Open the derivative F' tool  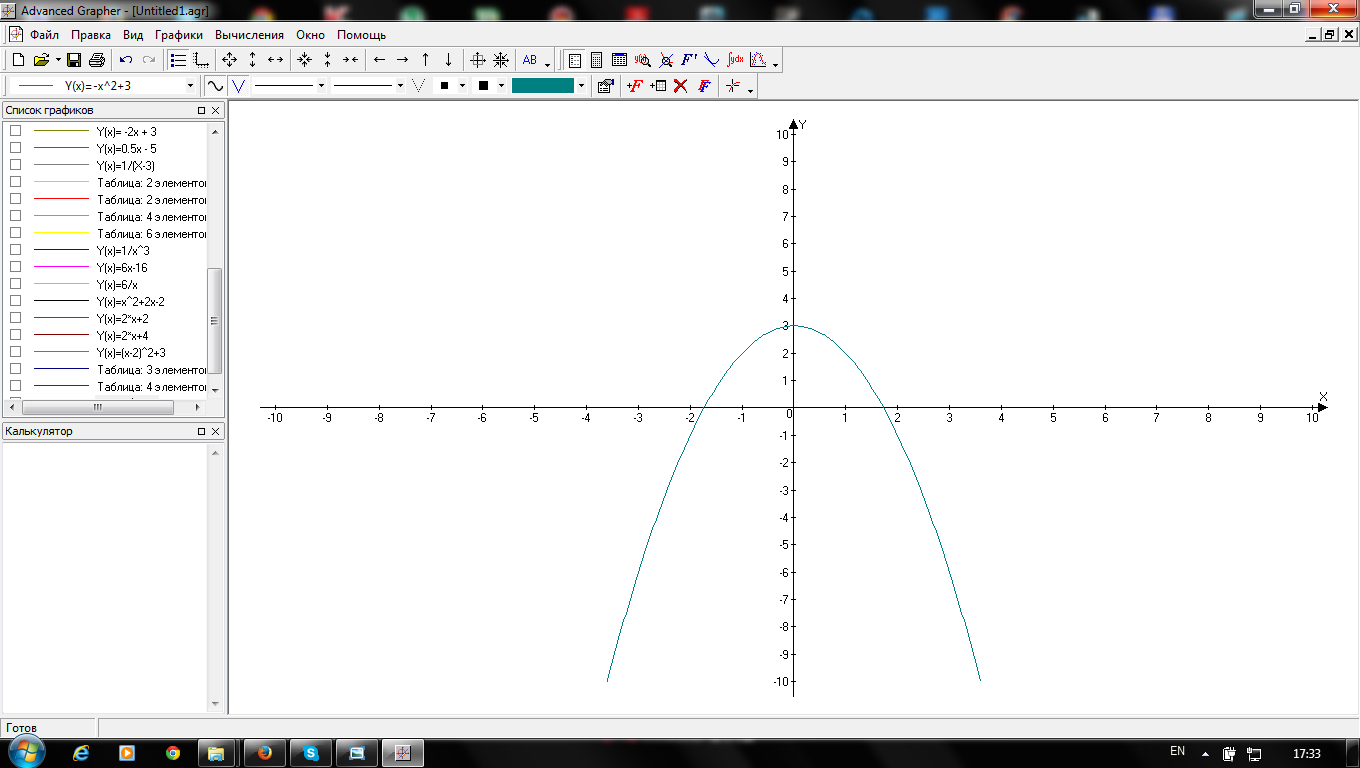pyautogui.click(x=689, y=60)
